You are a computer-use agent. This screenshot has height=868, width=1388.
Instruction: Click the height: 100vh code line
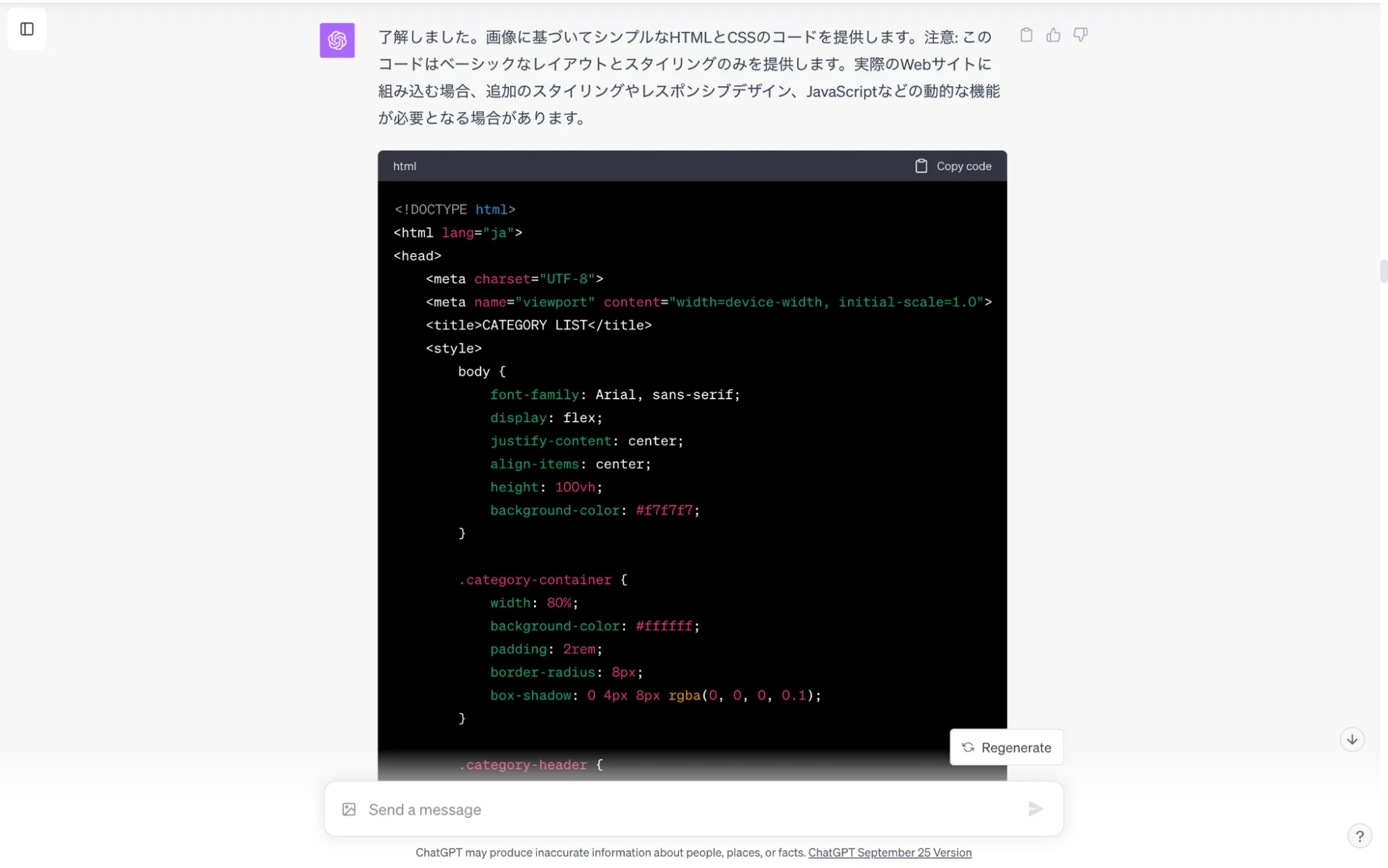tap(546, 487)
